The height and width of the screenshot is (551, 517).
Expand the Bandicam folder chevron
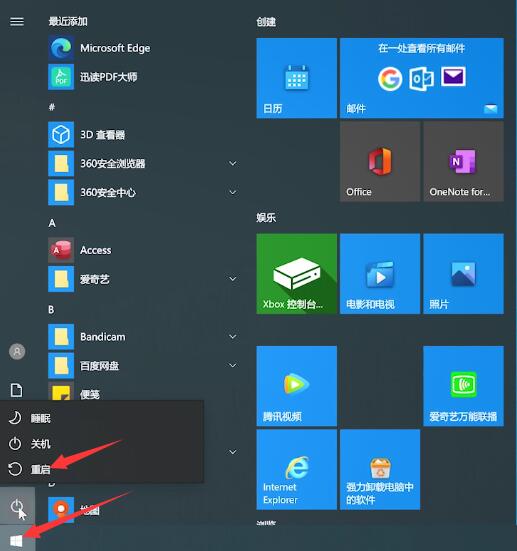click(x=232, y=337)
